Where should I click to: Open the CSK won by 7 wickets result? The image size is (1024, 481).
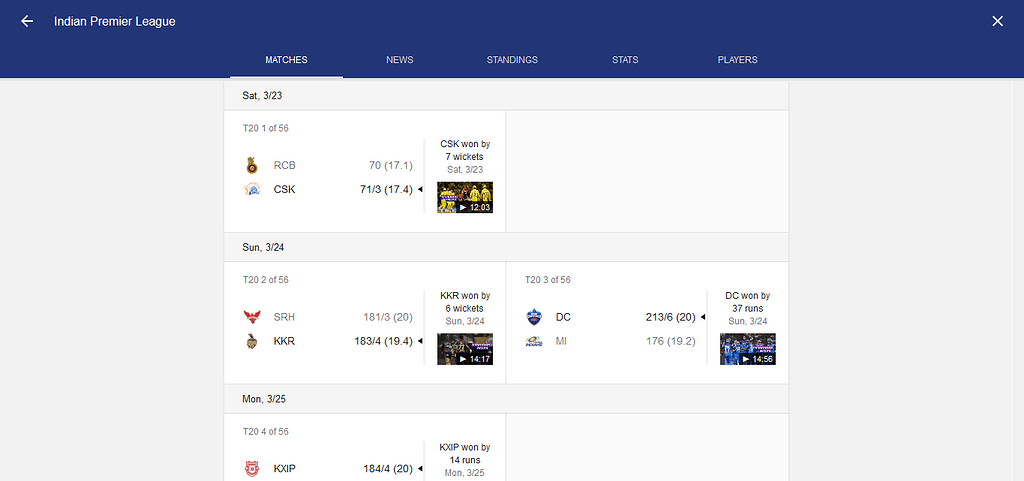tap(465, 150)
